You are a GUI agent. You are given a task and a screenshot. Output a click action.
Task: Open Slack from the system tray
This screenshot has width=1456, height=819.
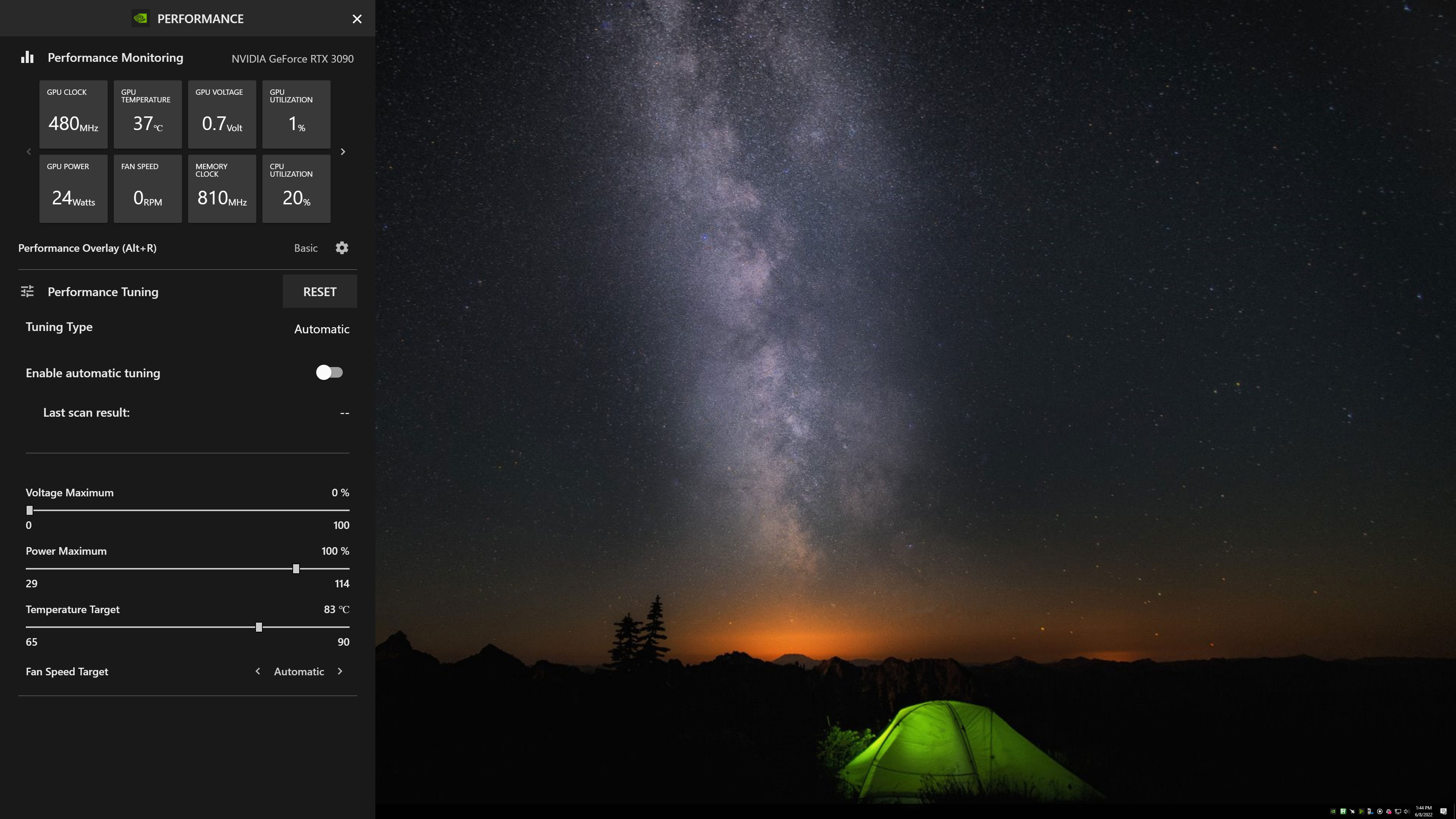tap(1389, 812)
